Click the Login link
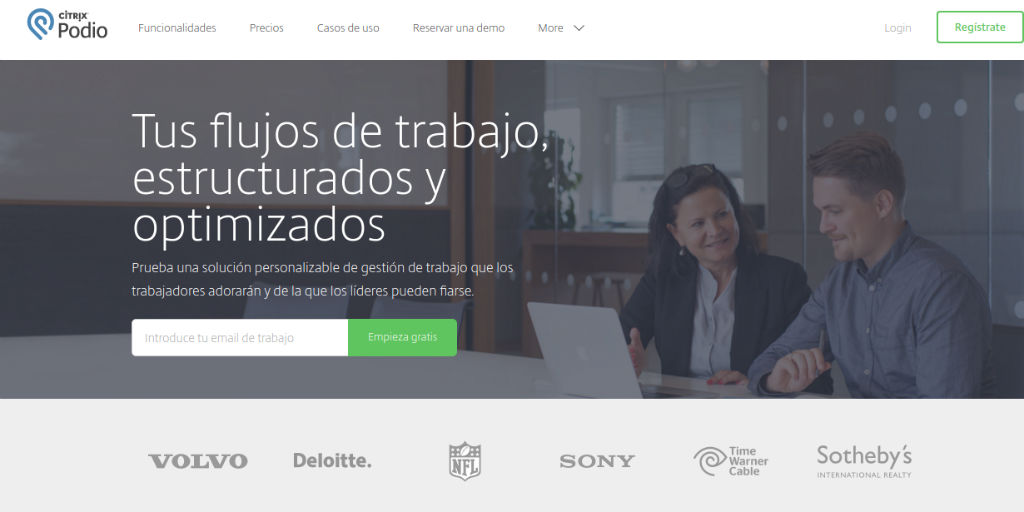The width and height of the screenshot is (1024, 512). click(897, 28)
